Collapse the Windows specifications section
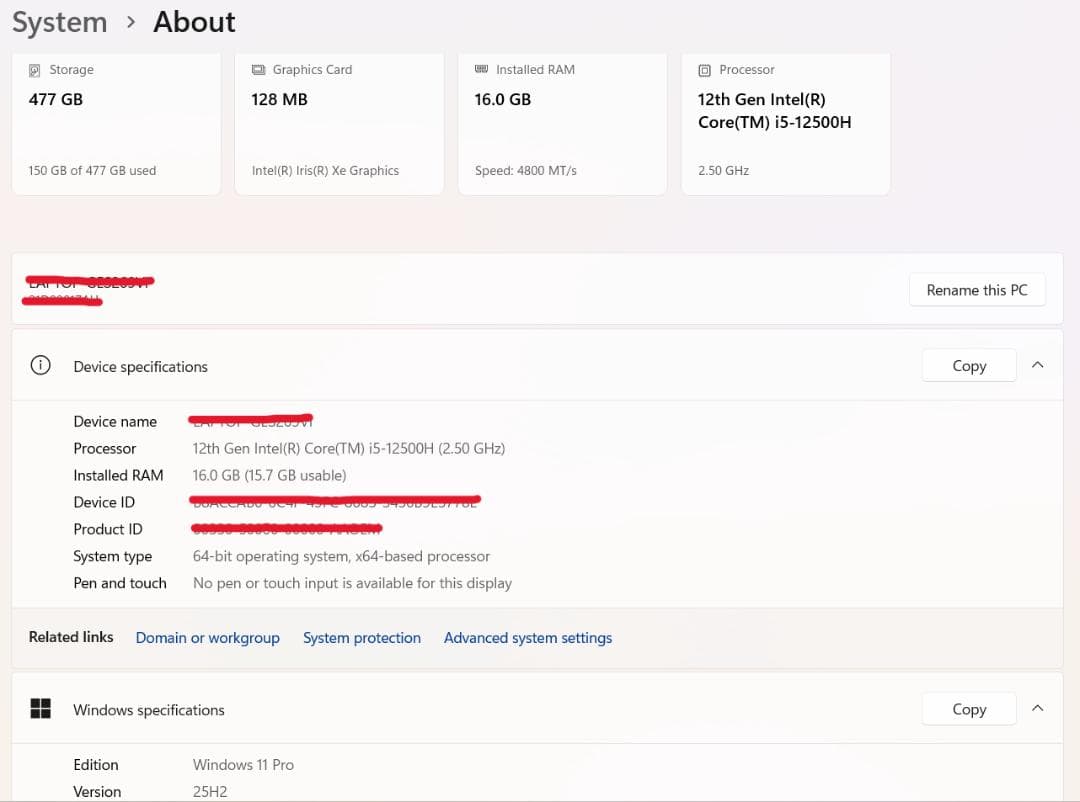 tap(1037, 708)
